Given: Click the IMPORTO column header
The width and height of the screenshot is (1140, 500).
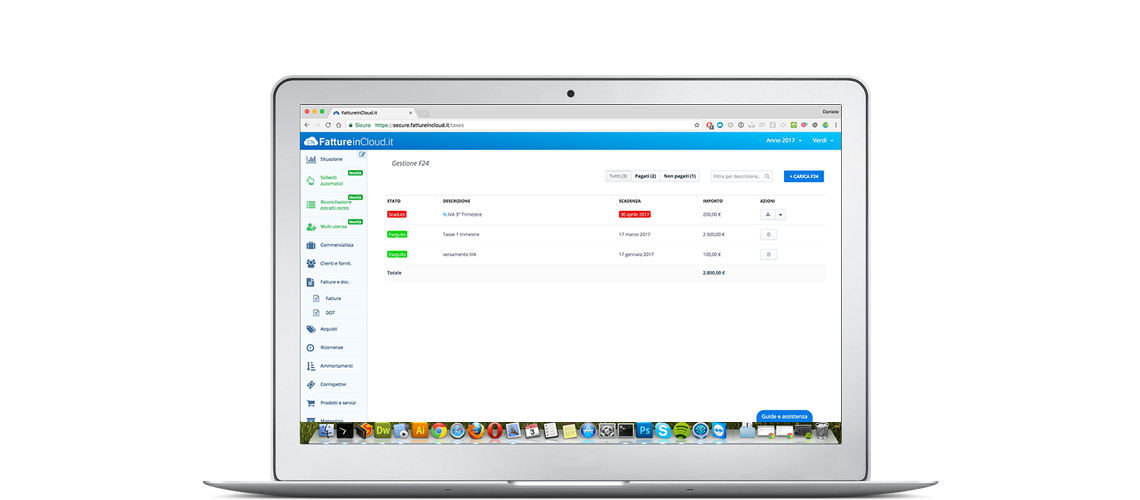Looking at the screenshot, I should click(x=712, y=201).
